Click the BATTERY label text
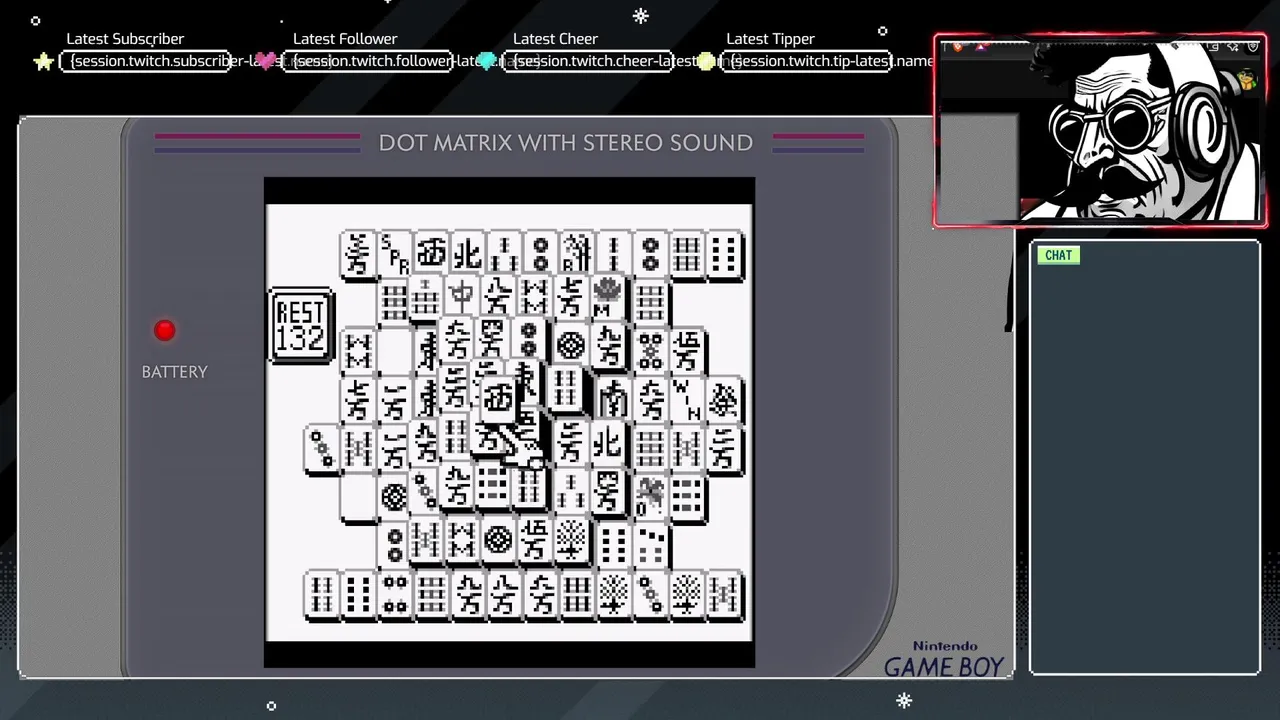The width and height of the screenshot is (1280, 720). [x=174, y=372]
